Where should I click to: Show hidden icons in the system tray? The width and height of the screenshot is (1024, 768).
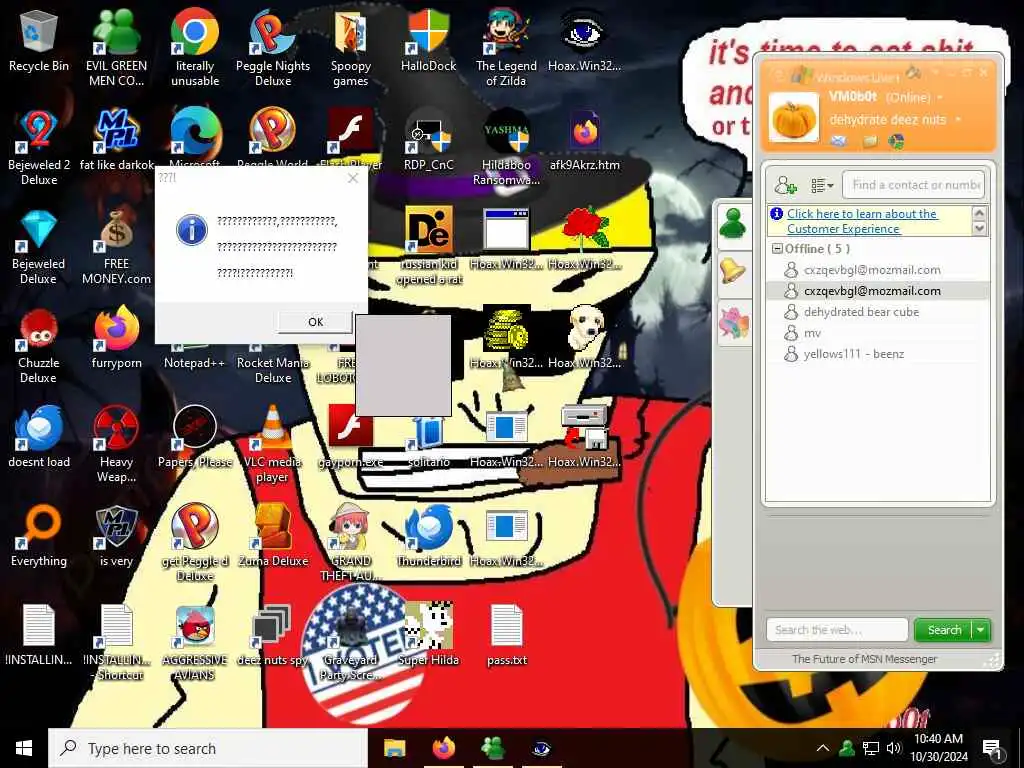[823, 748]
